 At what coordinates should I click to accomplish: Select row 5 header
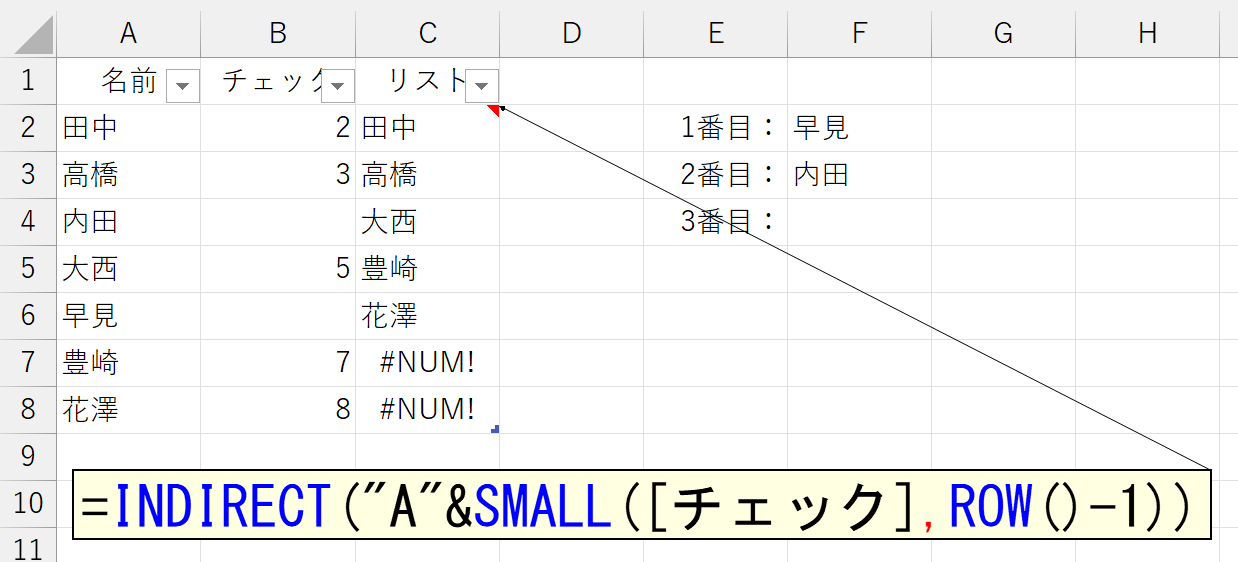coord(28,269)
